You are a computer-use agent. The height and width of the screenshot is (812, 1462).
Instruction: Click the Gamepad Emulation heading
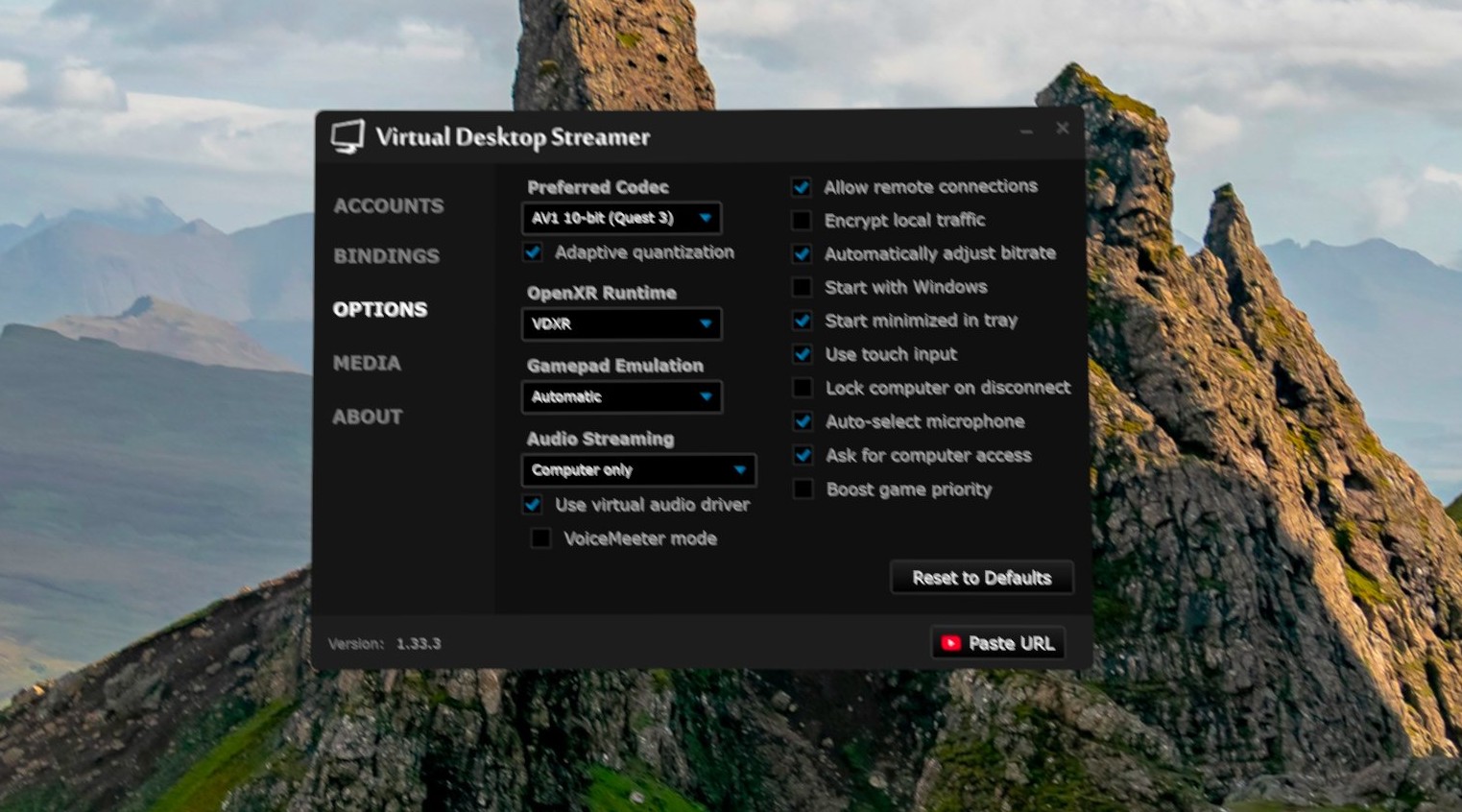614,366
